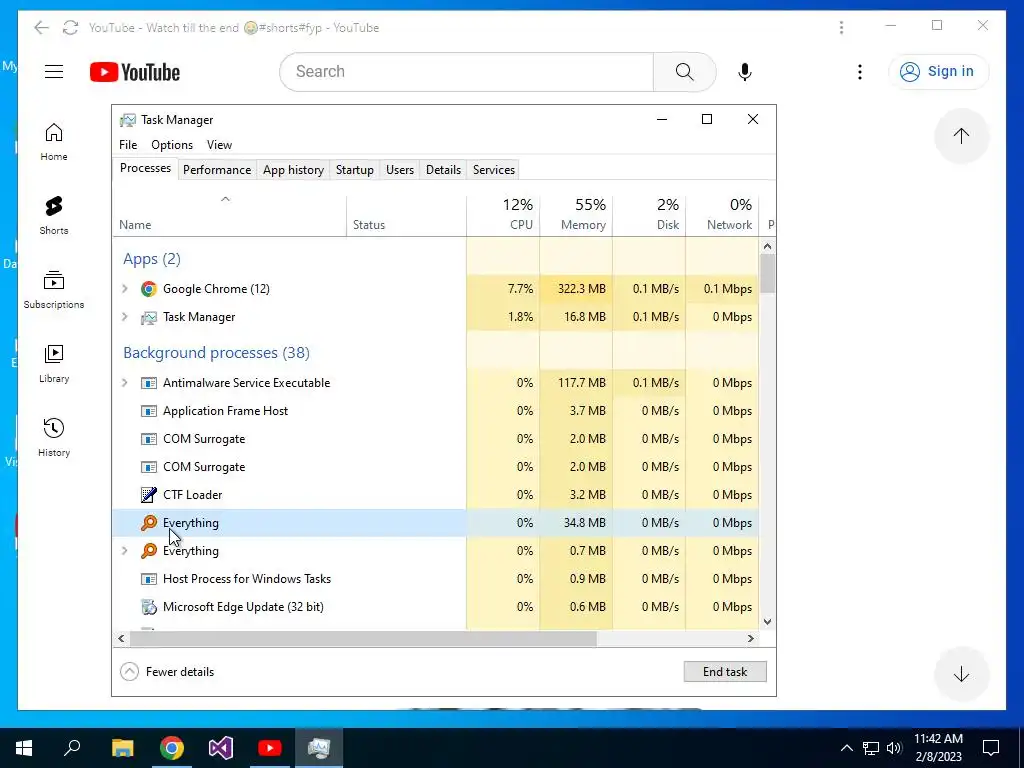
Task: Click the next short down arrow
Action: [x=961, y=674]
